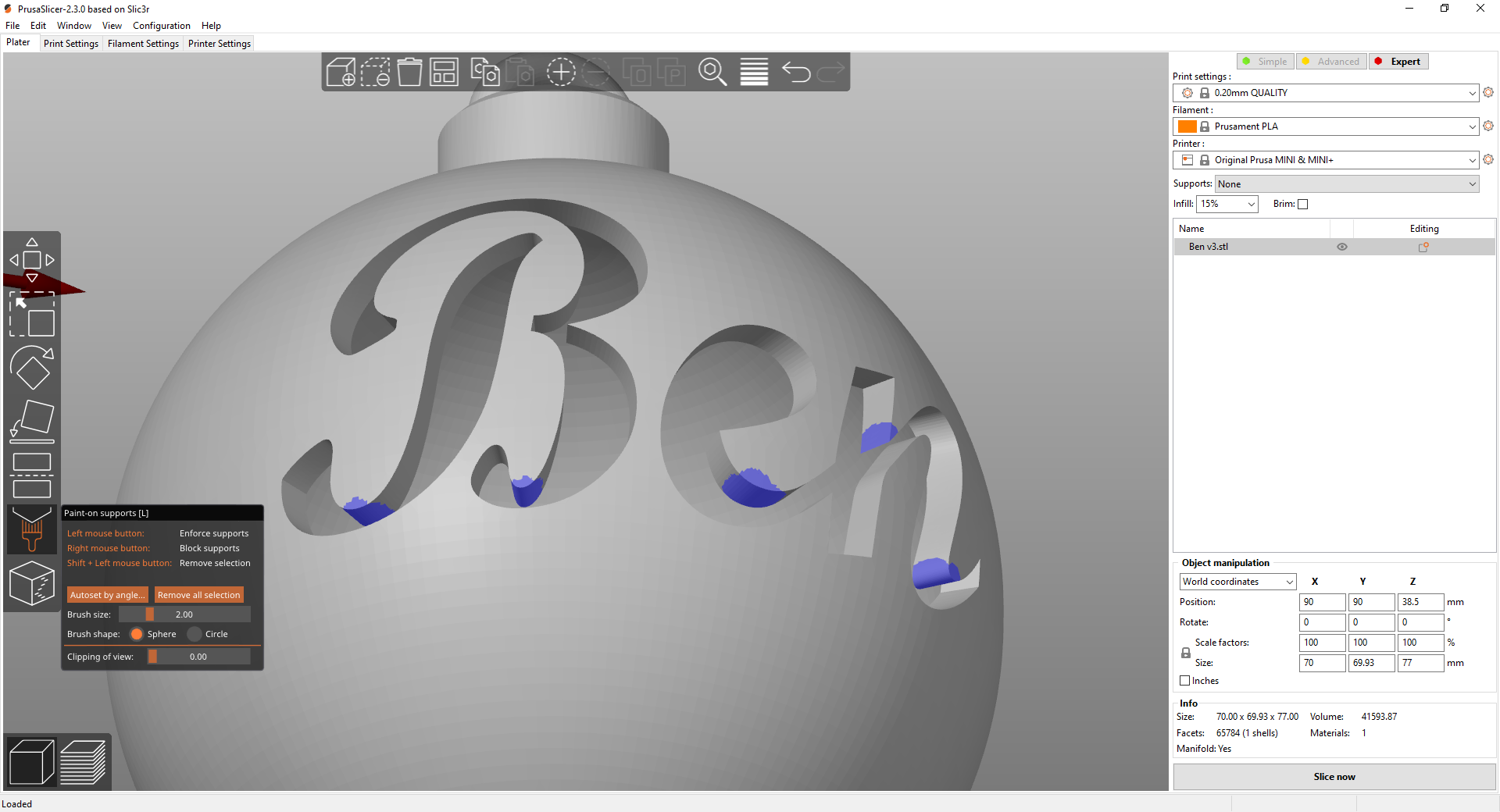
Task: Select Circle brush shape
Action: click(195, 634)
